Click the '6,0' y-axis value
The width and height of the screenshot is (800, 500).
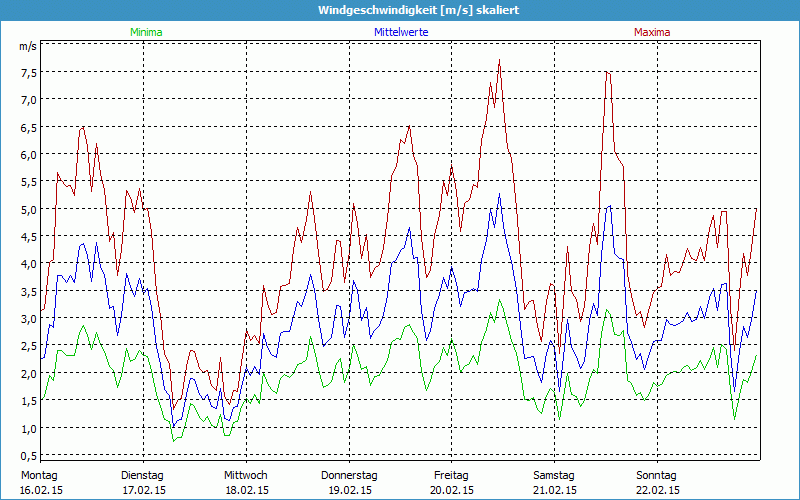point(29,155)
